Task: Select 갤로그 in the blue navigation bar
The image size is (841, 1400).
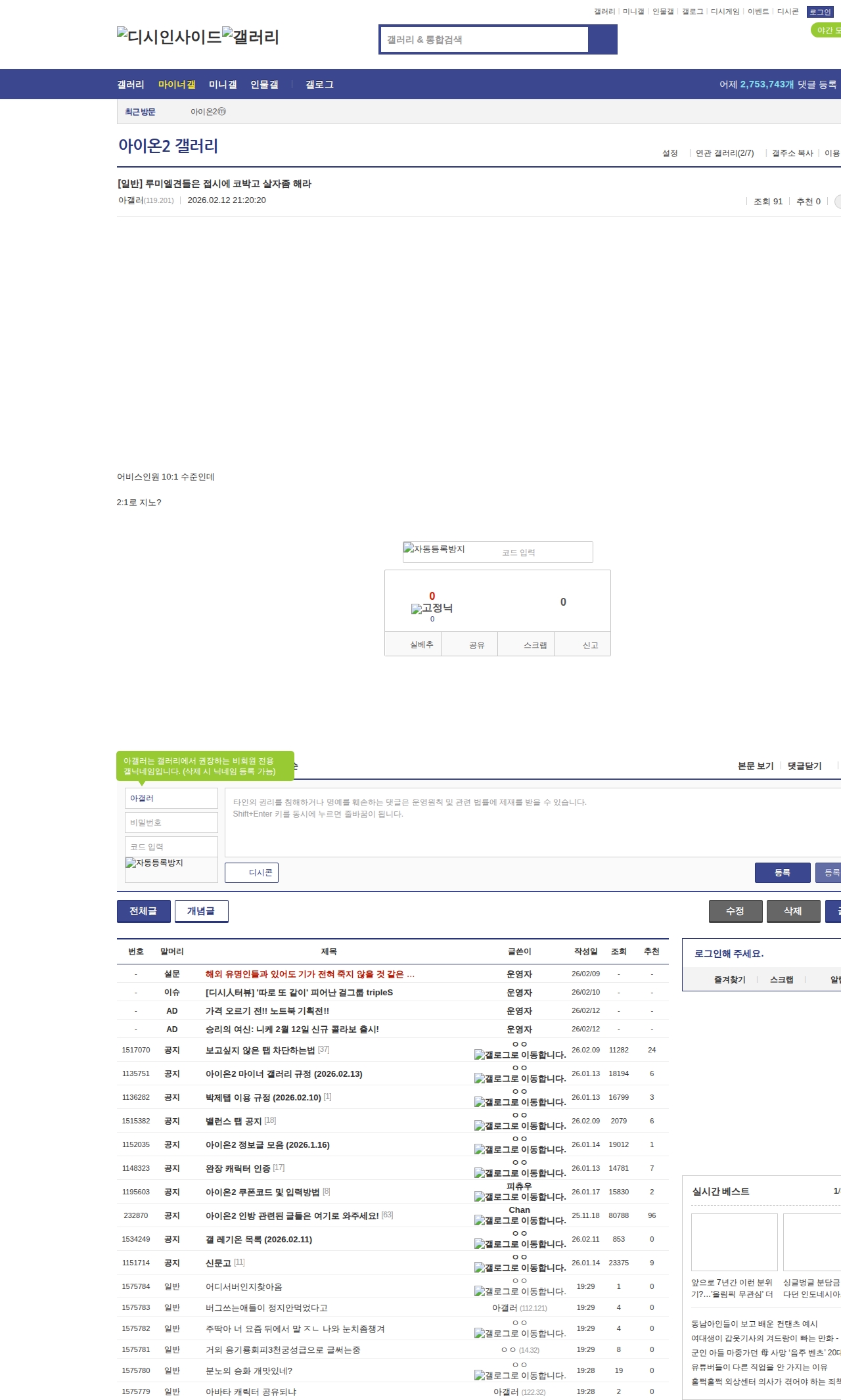Action: tap(319, 85)
